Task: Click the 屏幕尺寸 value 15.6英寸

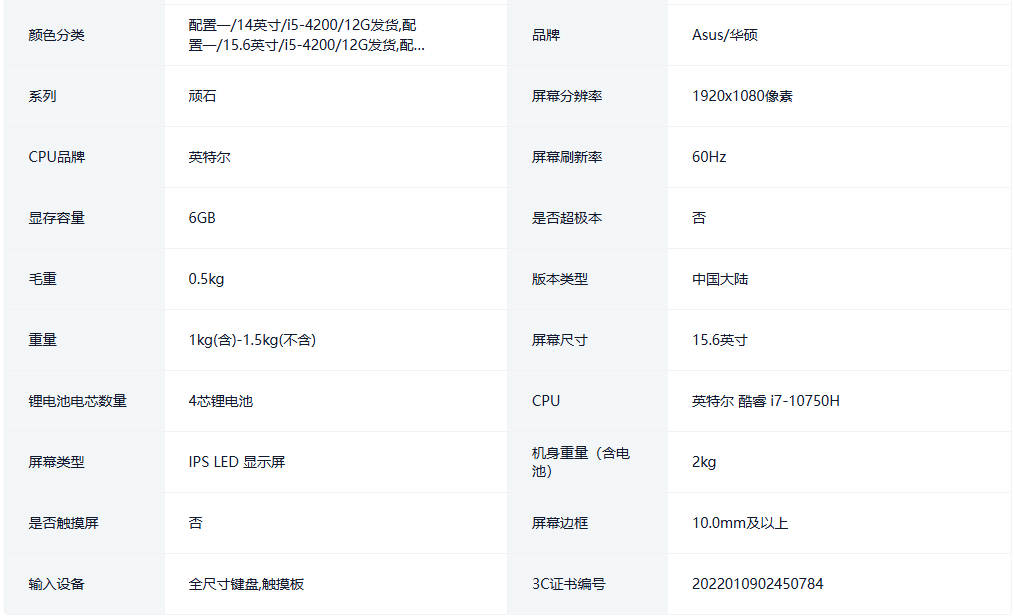Action: click(719, 340)
